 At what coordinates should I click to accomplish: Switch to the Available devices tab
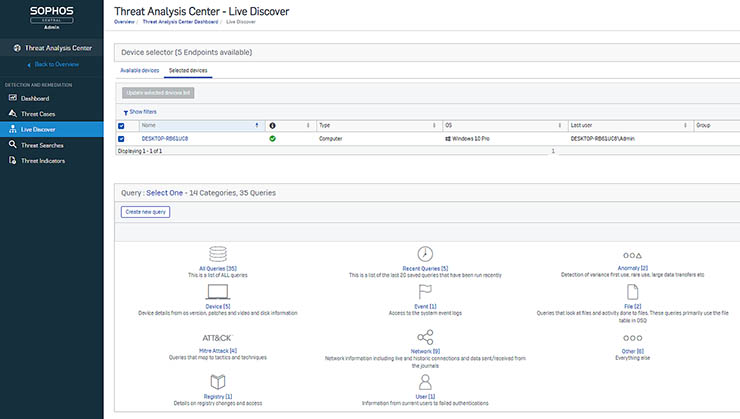click(x=139, y=71)
